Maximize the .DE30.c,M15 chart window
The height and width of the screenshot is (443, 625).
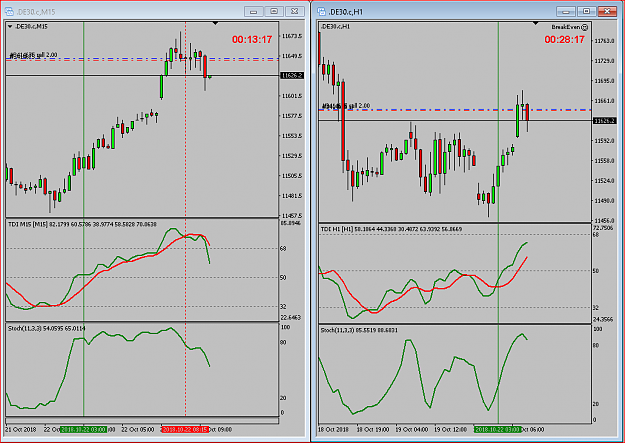point(274,12)
